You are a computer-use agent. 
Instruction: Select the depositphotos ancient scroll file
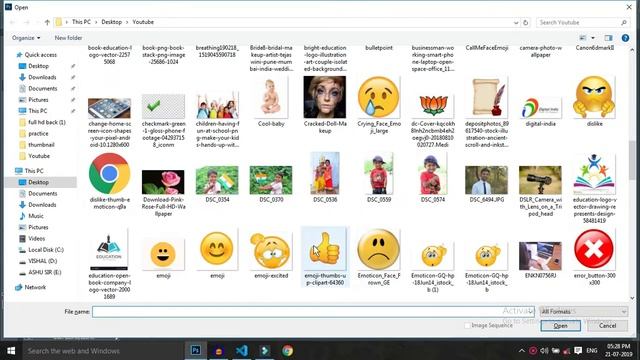pos(487,112)
